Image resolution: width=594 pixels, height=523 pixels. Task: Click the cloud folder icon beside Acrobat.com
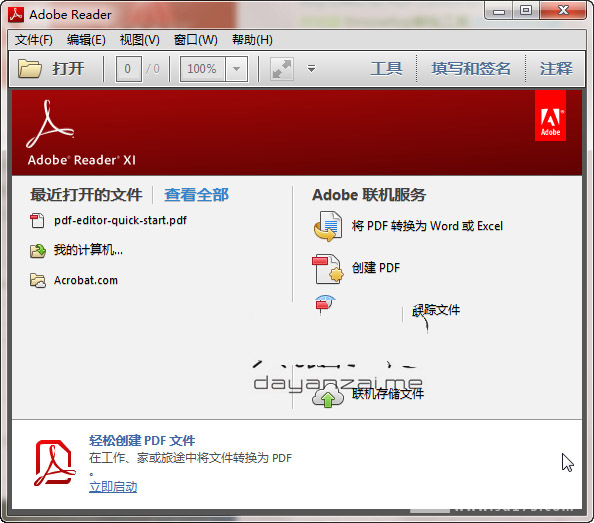pyautogui.click(x=38, y=281)
